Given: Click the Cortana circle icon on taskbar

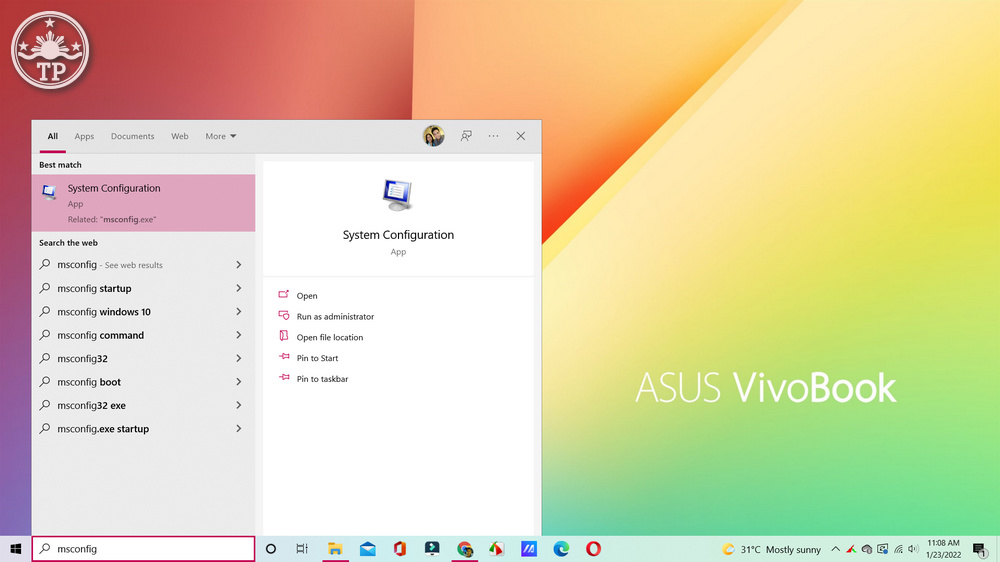Looking at the screenshot, I should click(271, 549).
